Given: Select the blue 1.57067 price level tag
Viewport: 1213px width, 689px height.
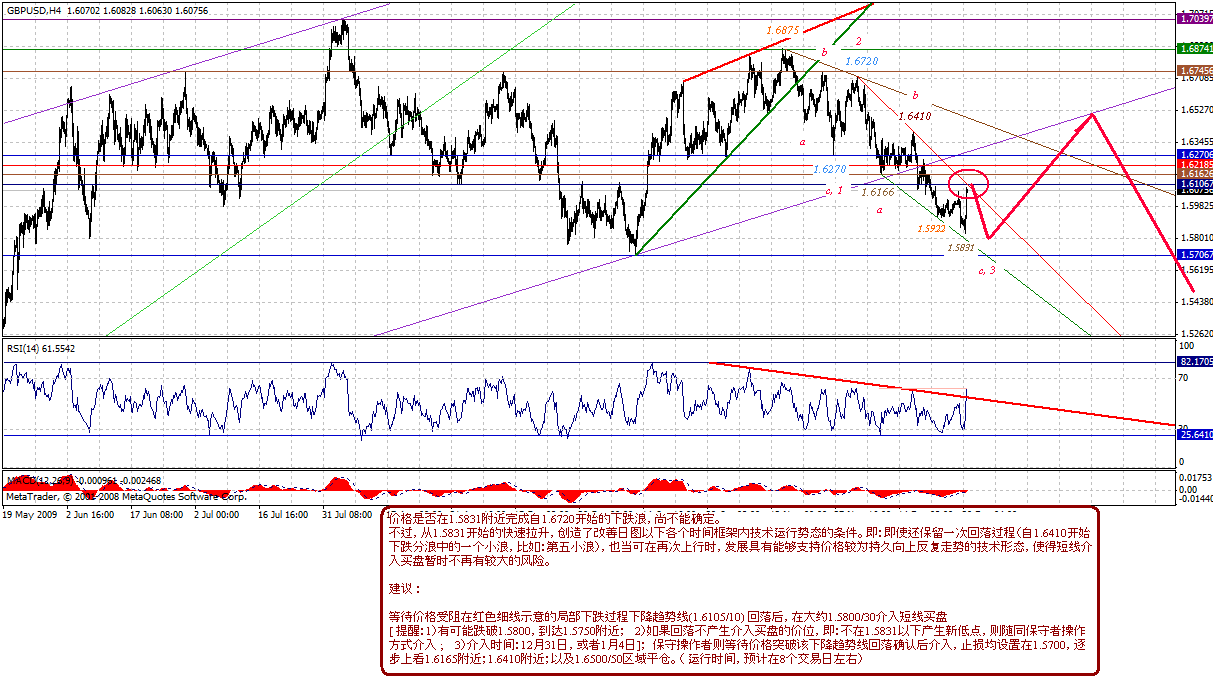Looking at the screenshot, I should tap(1196, 255).
